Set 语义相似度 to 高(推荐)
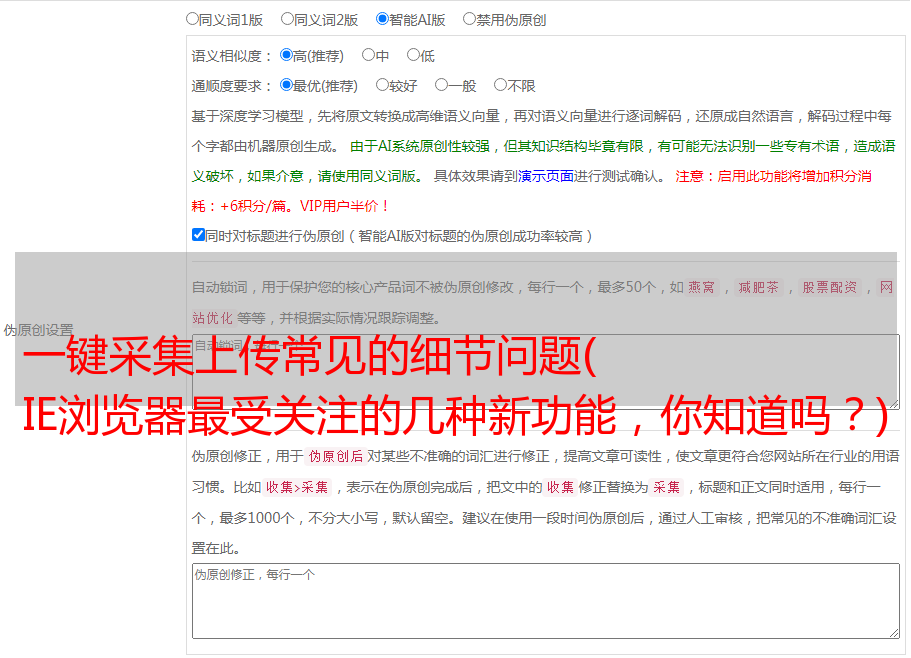Image resolution: width=911 pixels, height=658 pixels. tap(286, 55)
